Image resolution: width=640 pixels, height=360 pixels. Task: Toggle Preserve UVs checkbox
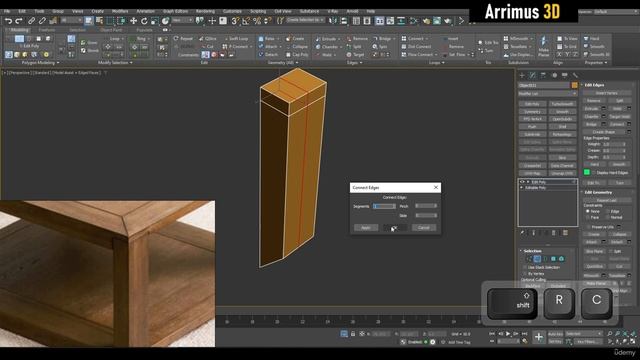(x=589, y=227)
